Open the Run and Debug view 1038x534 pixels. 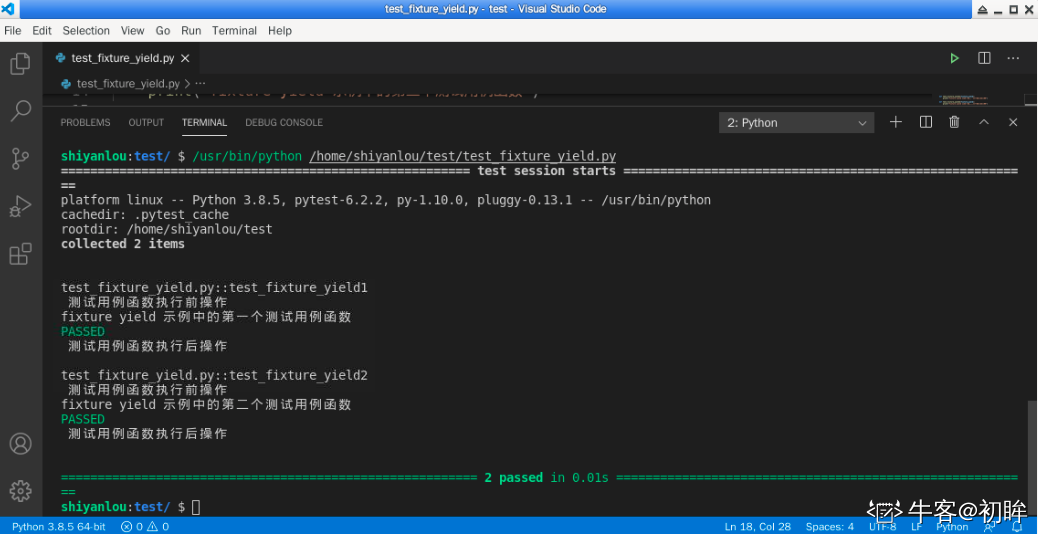[21, 206]
